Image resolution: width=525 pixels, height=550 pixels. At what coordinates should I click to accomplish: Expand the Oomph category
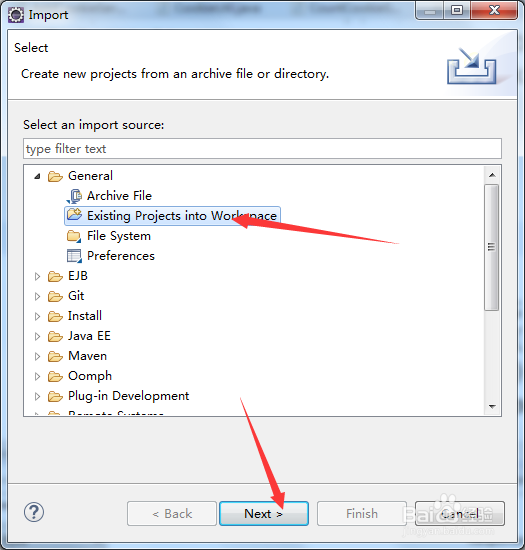(x=37, y=376)
